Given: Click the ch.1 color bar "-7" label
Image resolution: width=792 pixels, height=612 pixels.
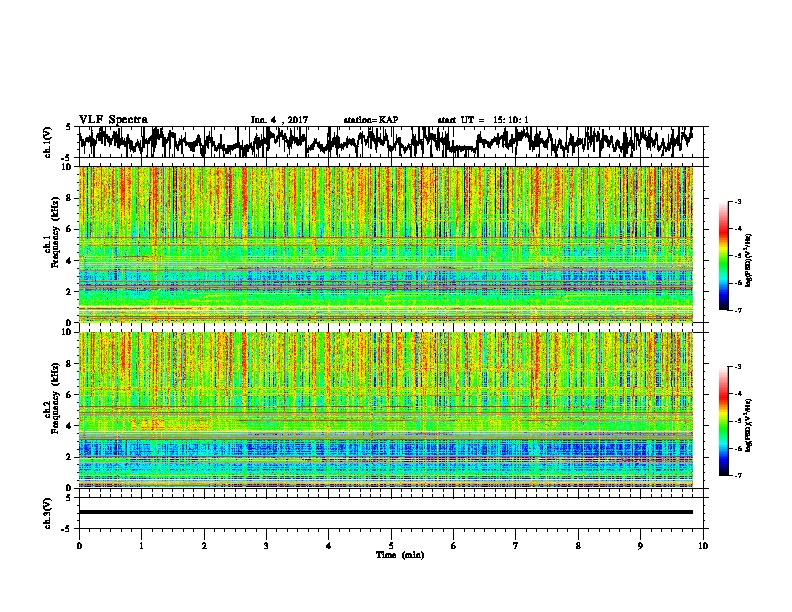Looking at the screenshot, I should click(738, 310).
